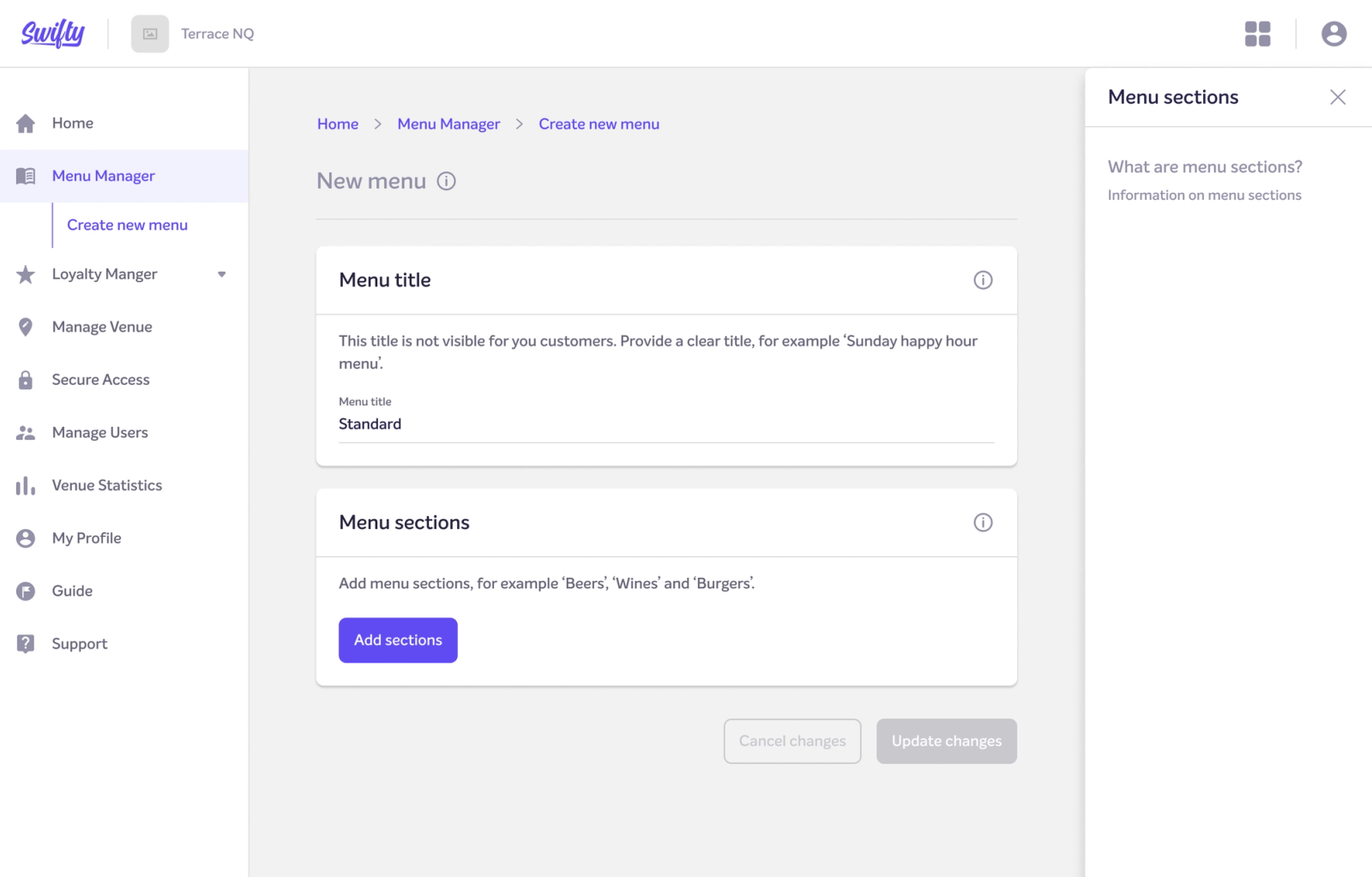
Task: Open Guide in sidebar
Action: click(124, 592)
